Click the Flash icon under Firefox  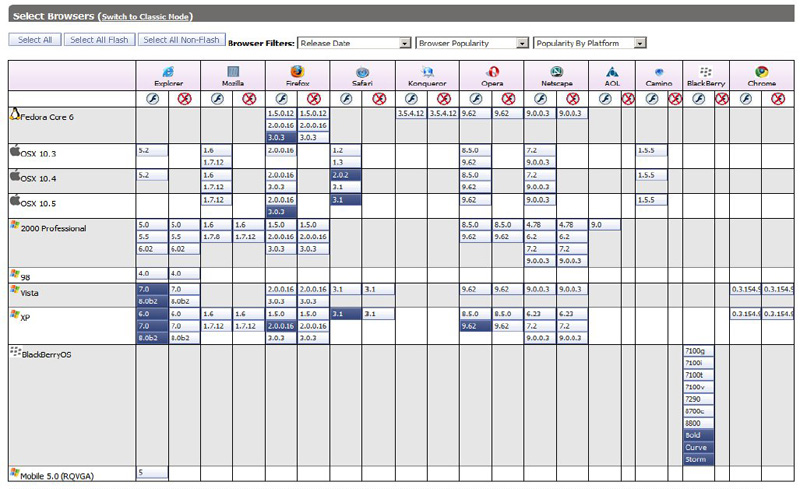coord(282,99)
